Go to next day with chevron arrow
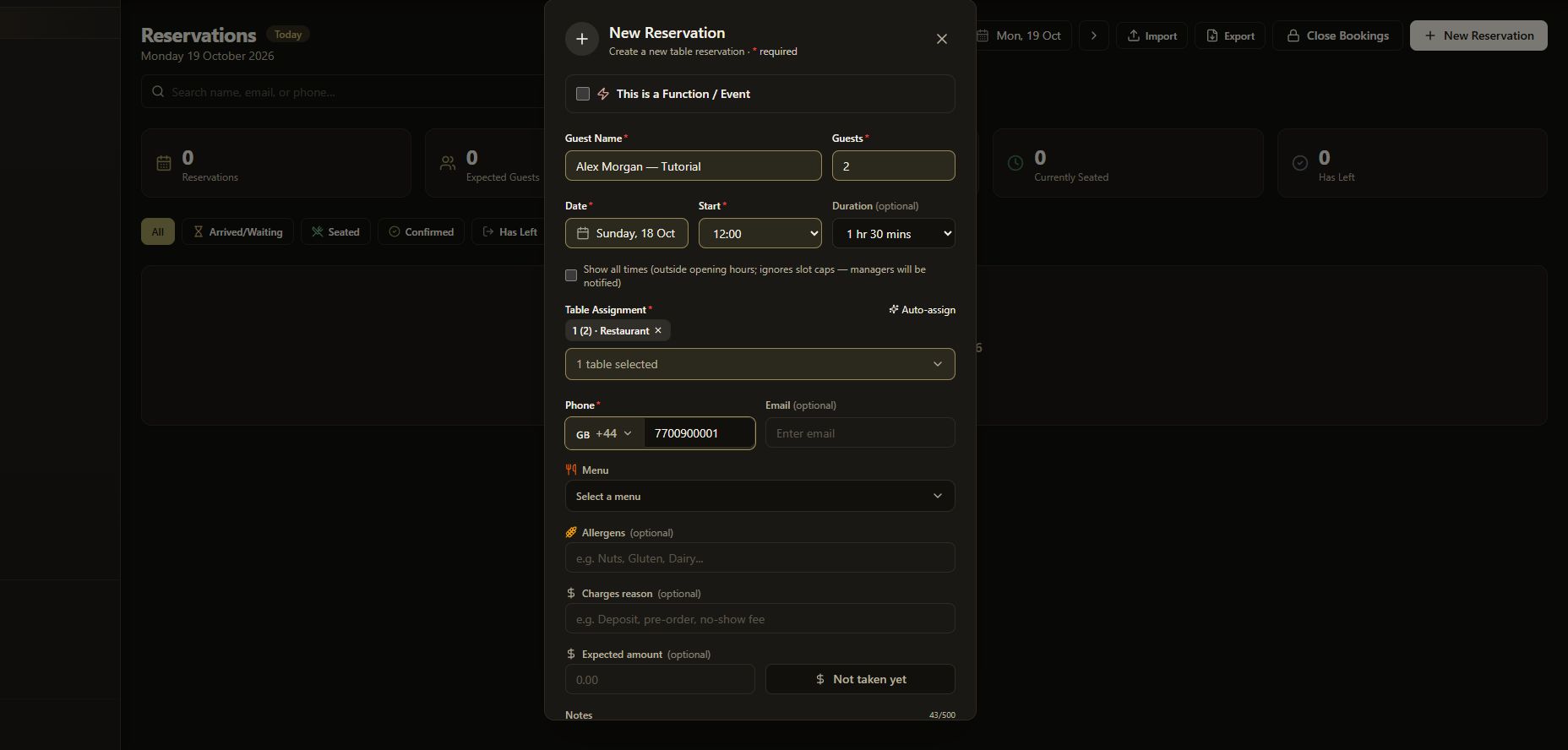Image resolution: width=1568 pixels, height=750 pixels. [x=1094, y=35]
